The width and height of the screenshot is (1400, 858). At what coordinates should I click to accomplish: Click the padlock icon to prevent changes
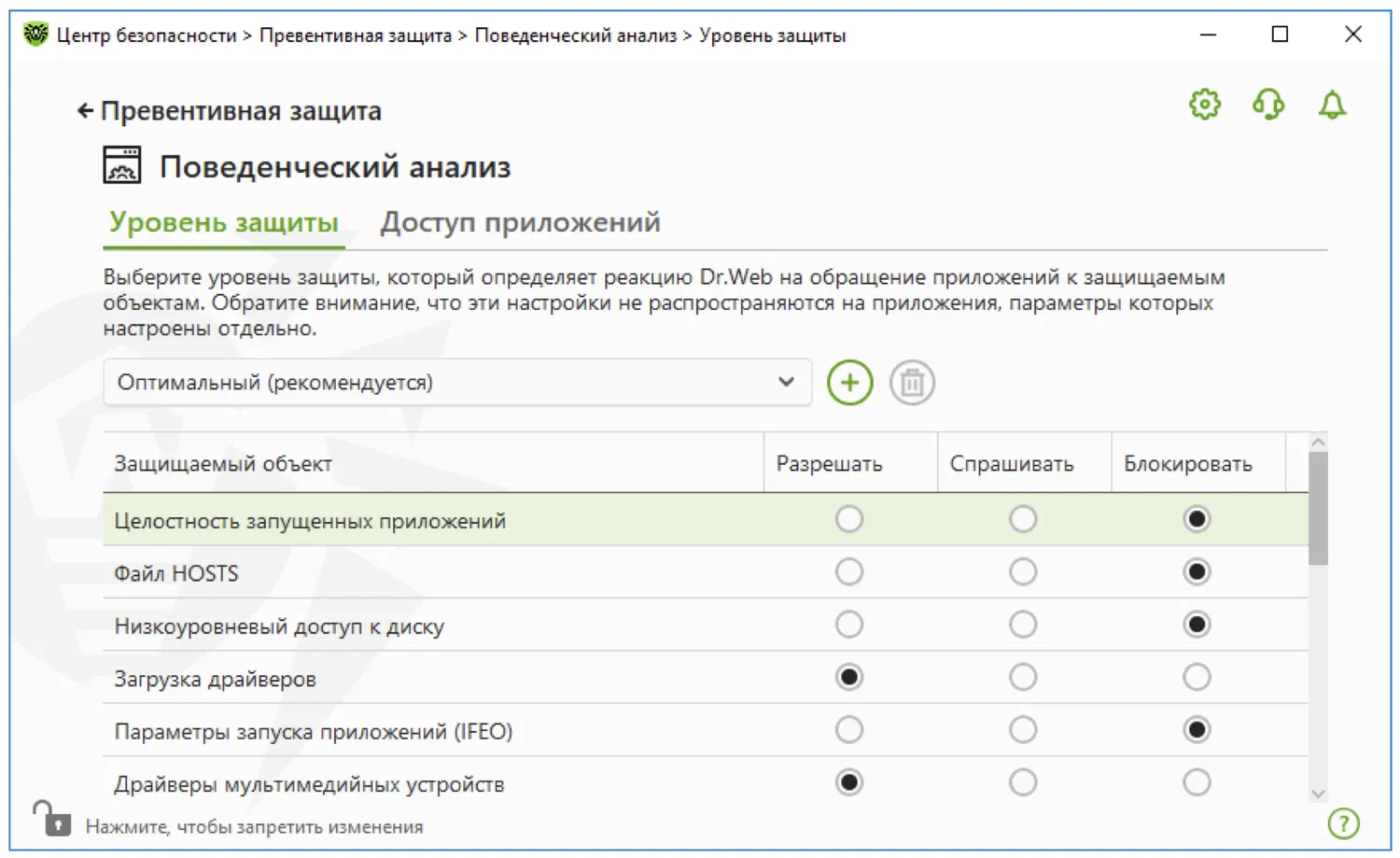point(51,819)
